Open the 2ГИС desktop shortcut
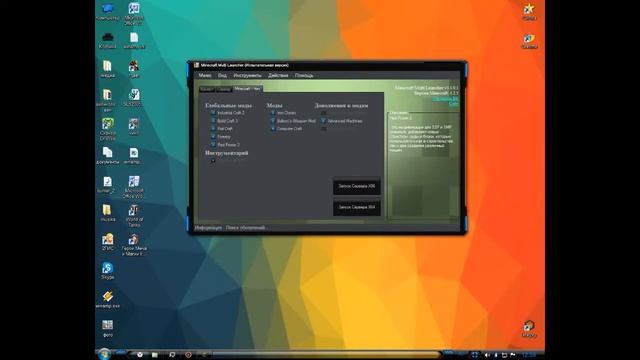640x360 pixels. tap(107, 242)
